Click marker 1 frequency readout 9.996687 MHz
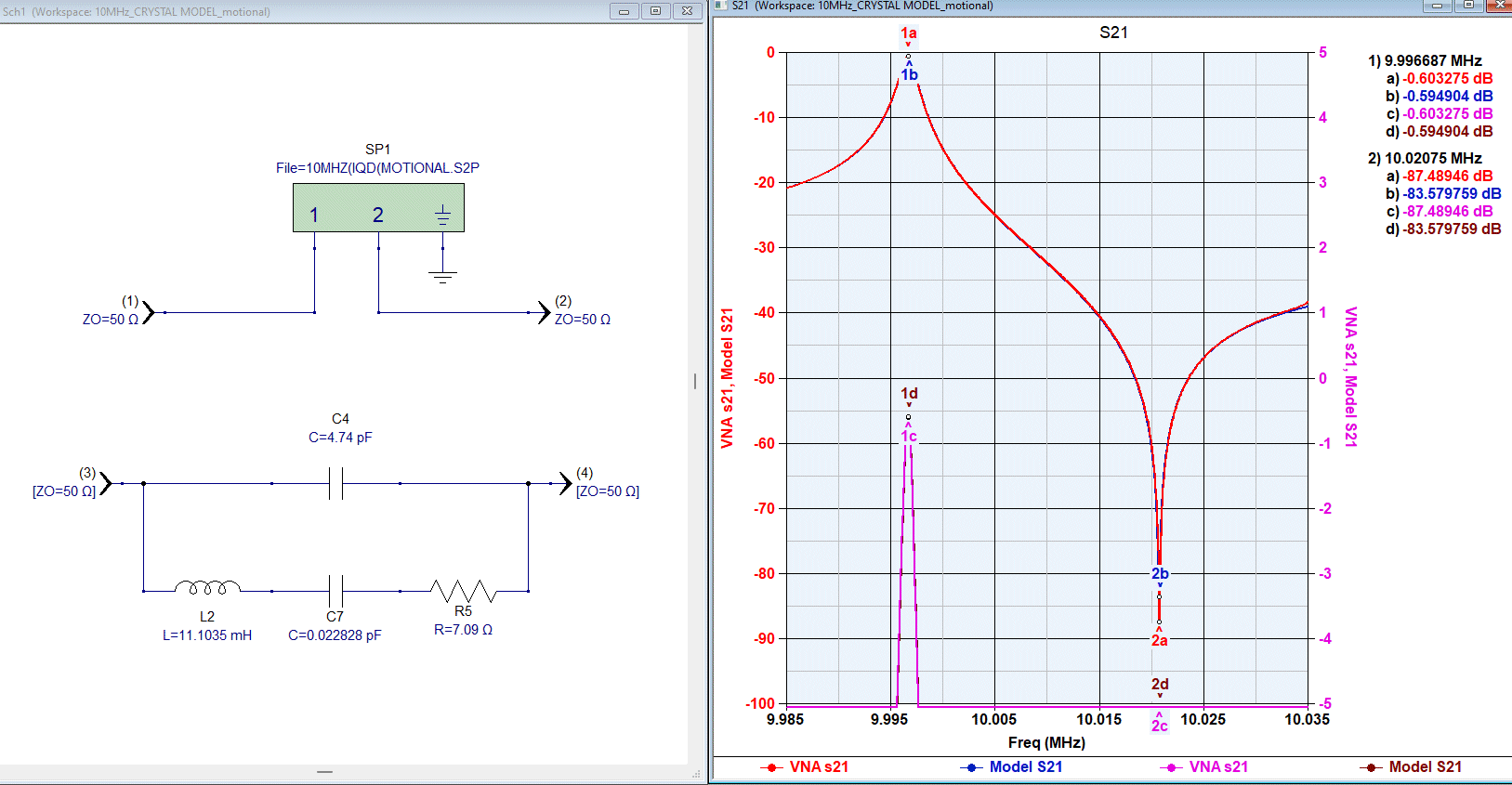Viewport: 1512px width, 785px height. click(1433, 61)
